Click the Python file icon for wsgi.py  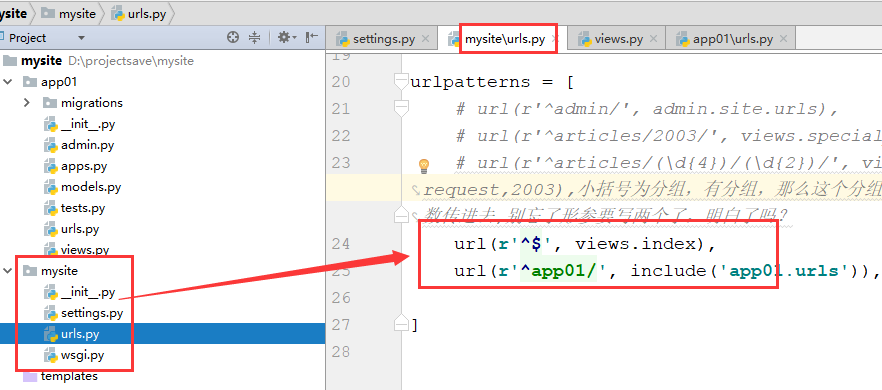(x=51, y=356)
